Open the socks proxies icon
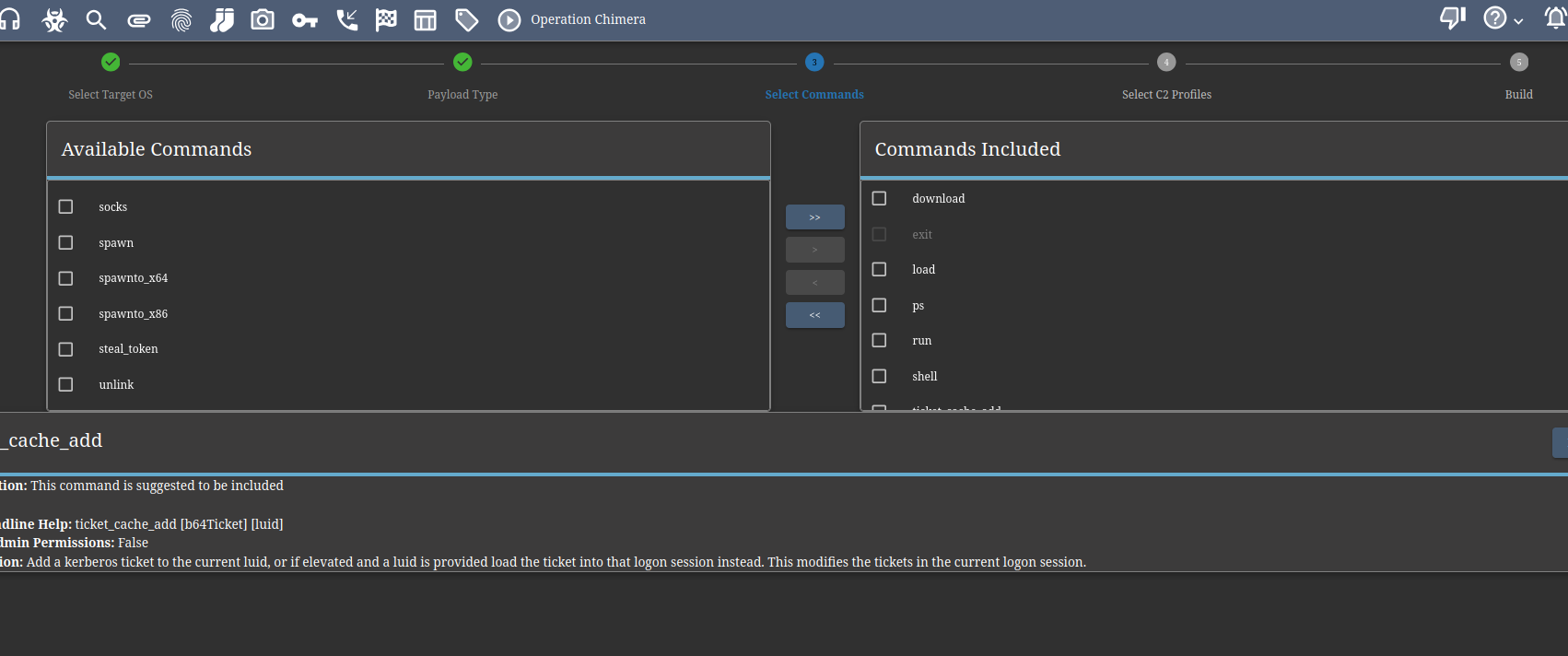Screen dimensions: 1568x656 coord(222,19)
